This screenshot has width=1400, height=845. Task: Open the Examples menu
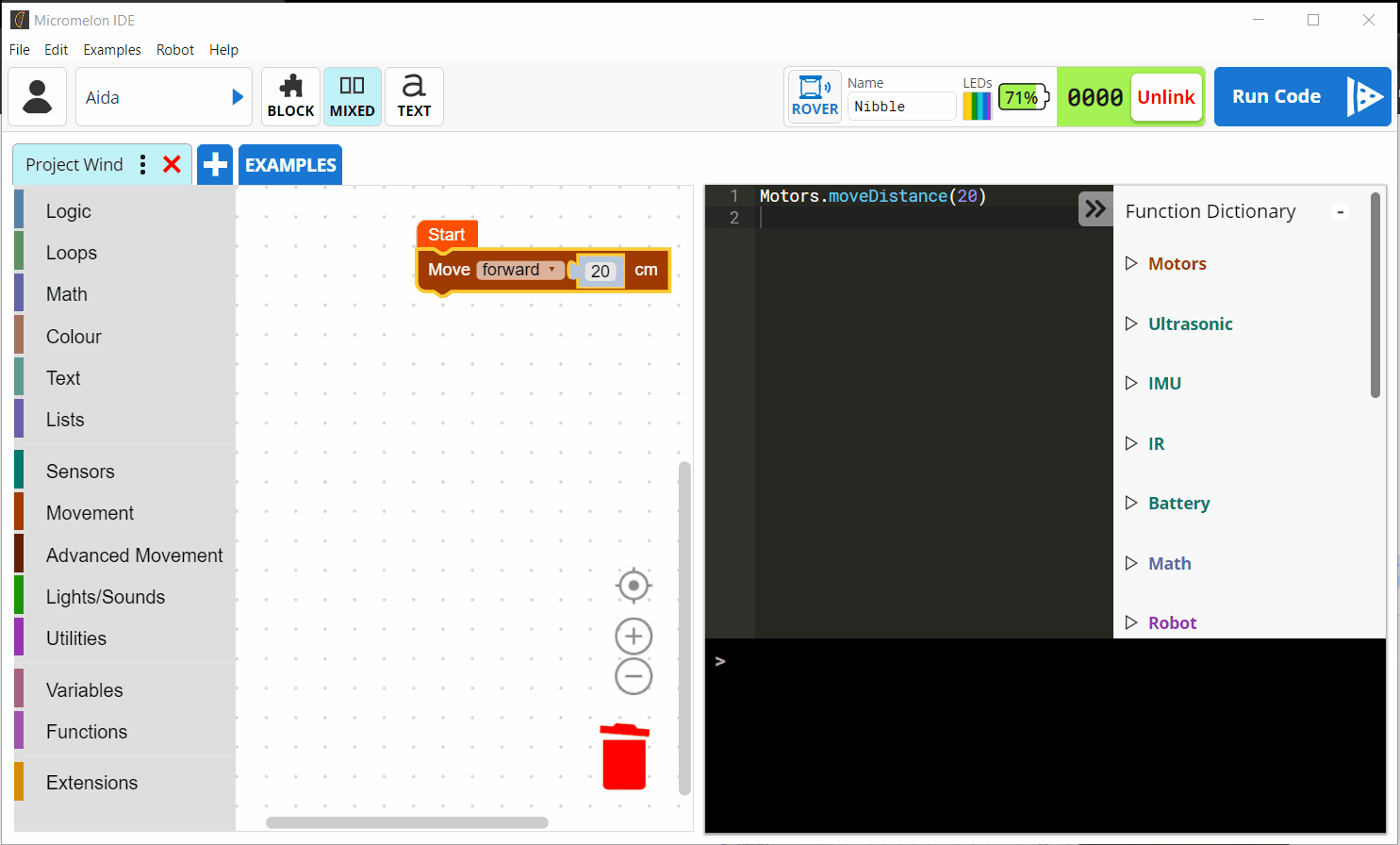pyautogui.click(x=112, y=50)
